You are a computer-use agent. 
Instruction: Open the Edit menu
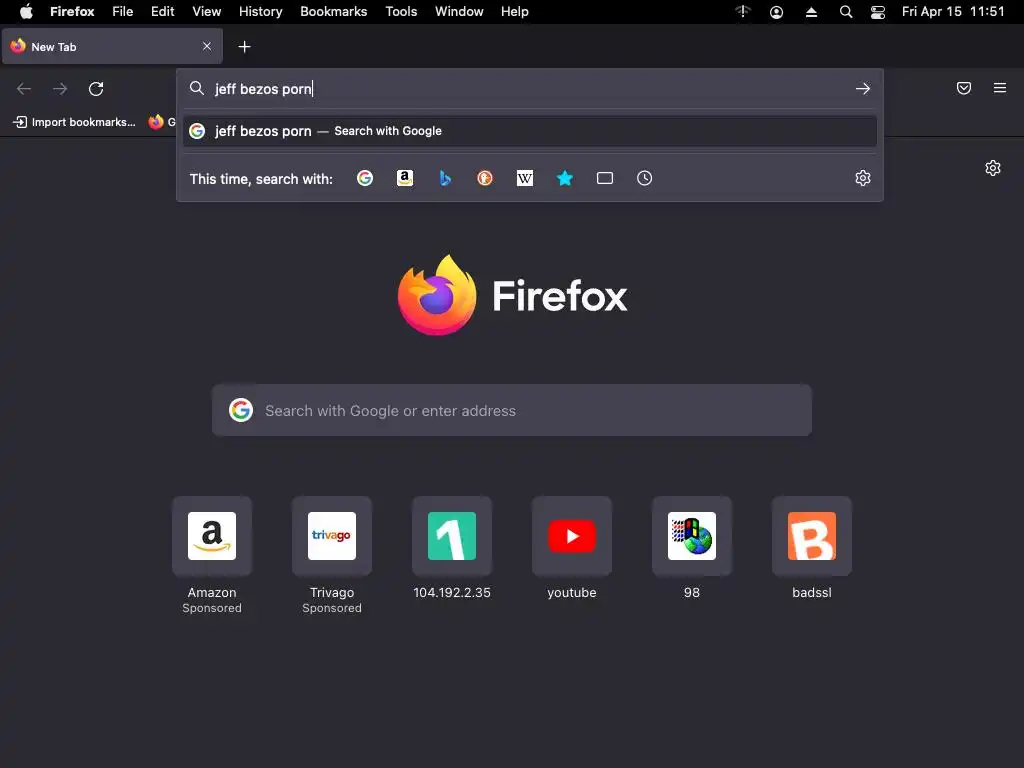[x=163, y=12]
